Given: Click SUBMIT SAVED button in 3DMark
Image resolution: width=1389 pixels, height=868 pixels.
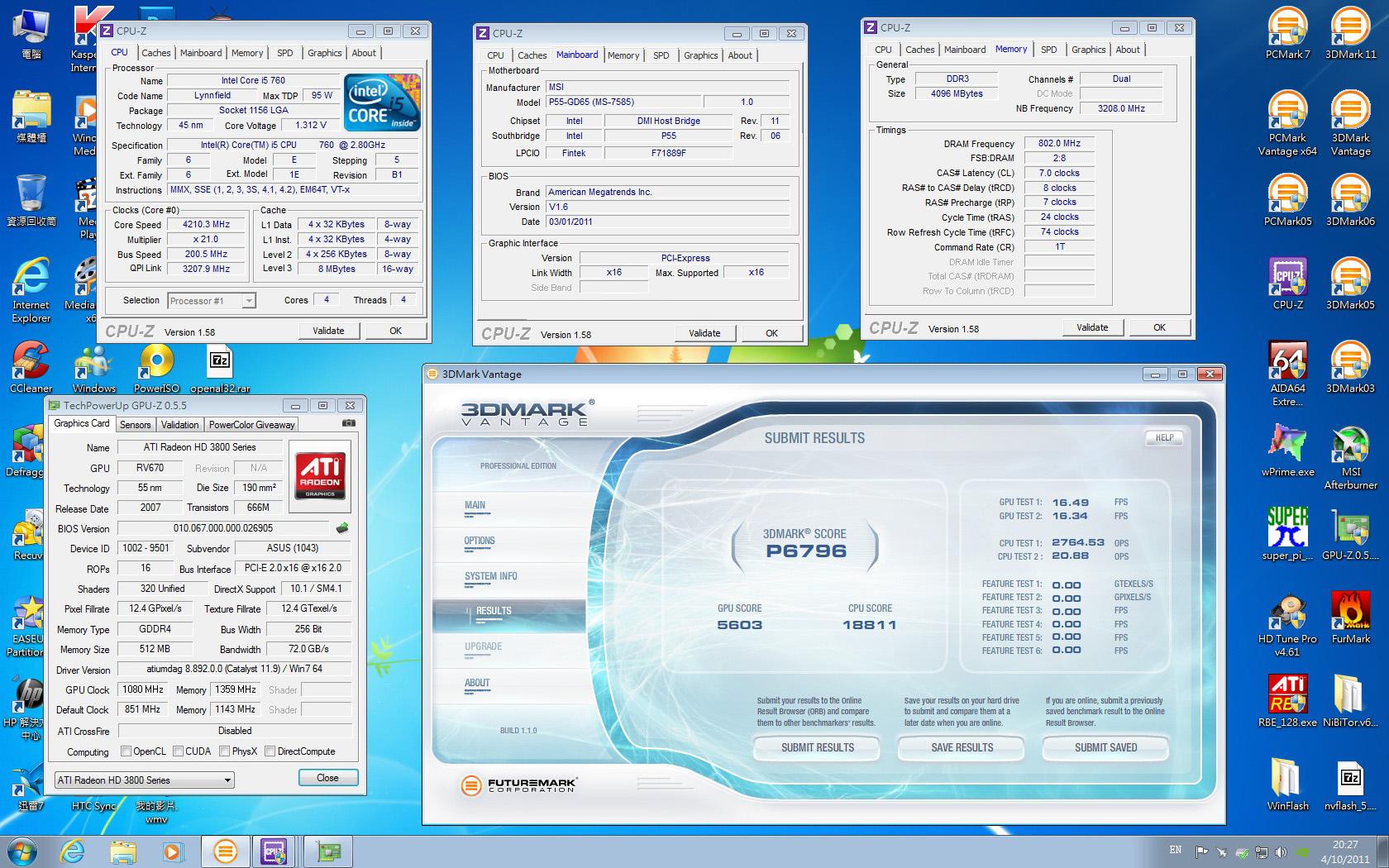Looking at the screenshot, I should coord(1106,747).
